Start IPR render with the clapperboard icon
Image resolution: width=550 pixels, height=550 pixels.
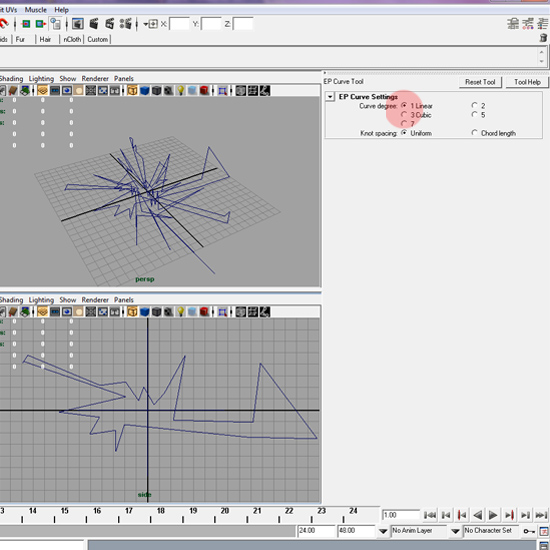pos(109,24)
